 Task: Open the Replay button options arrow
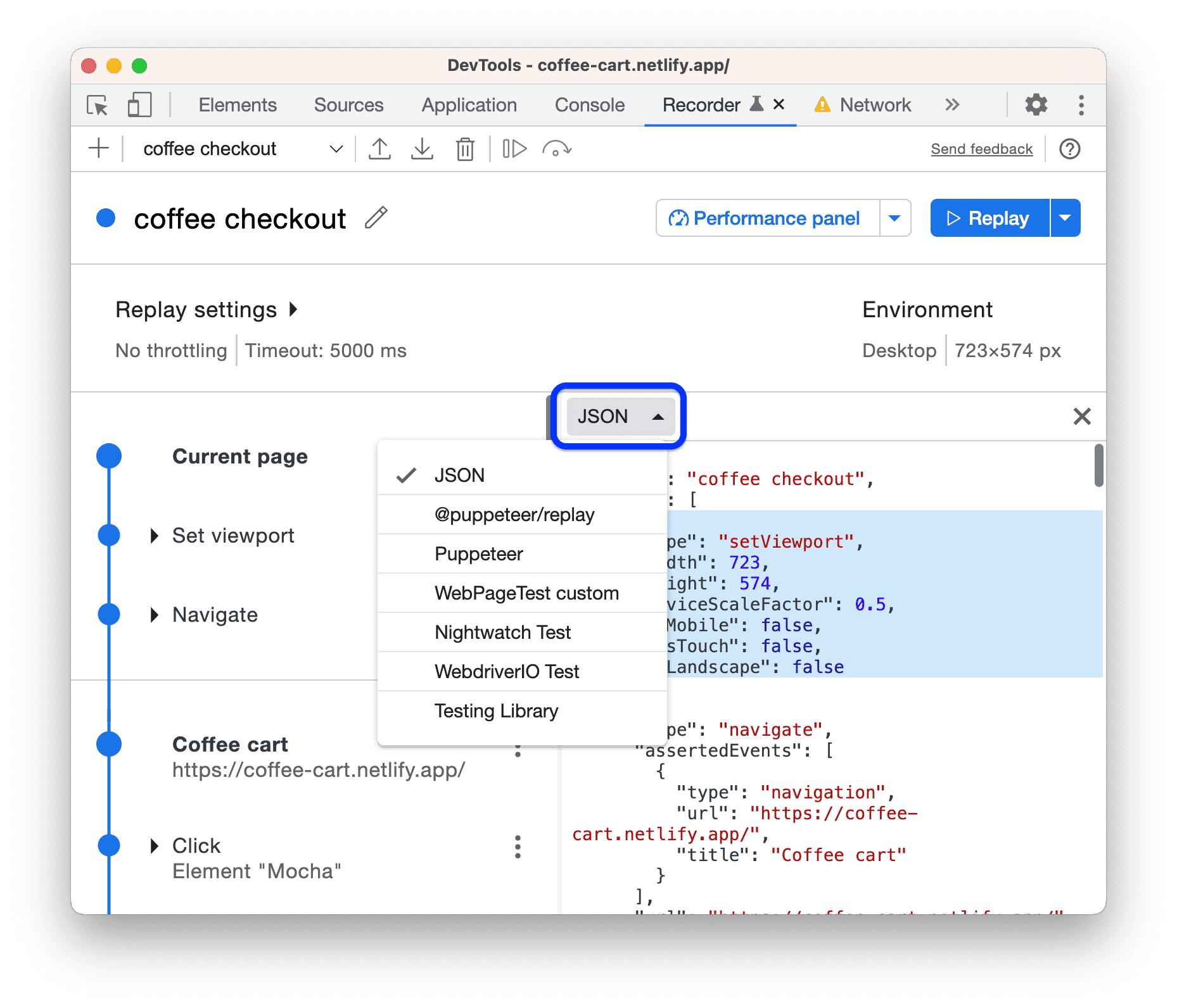1066,218
